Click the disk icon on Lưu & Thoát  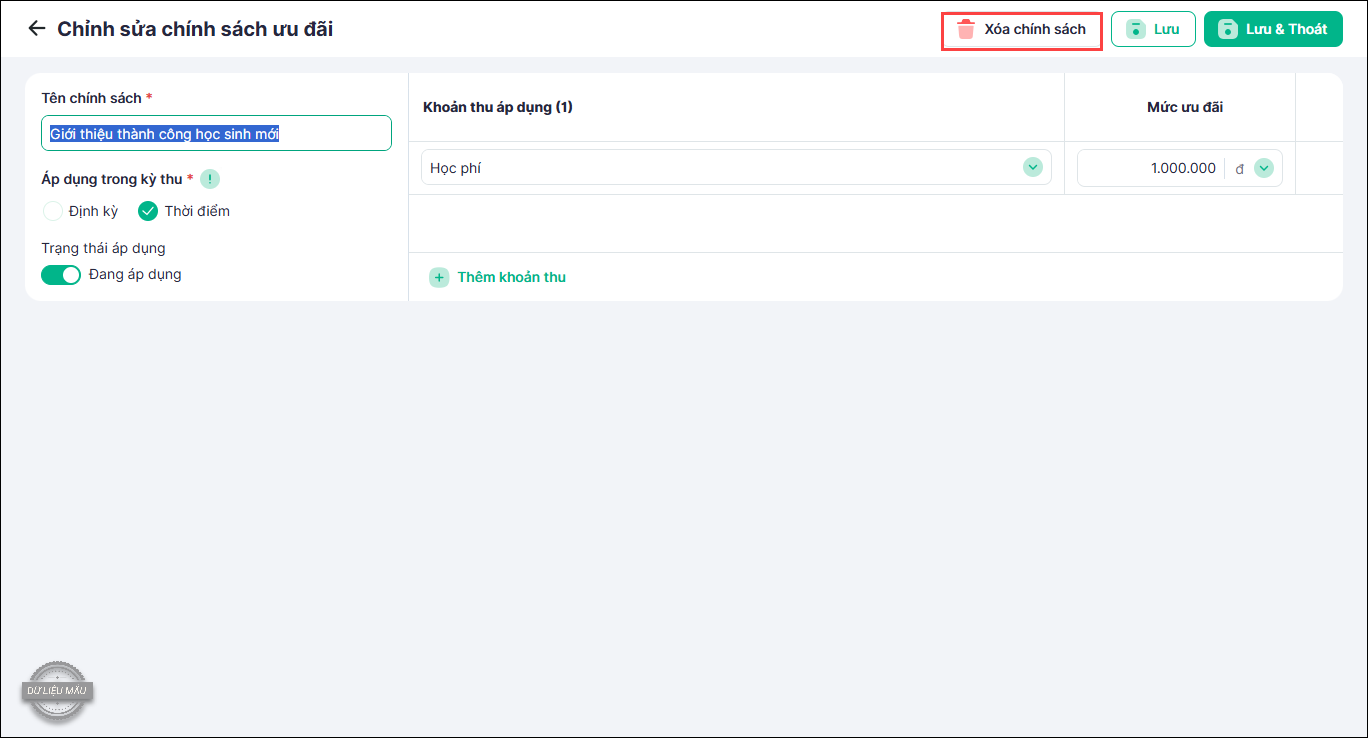1228,30
